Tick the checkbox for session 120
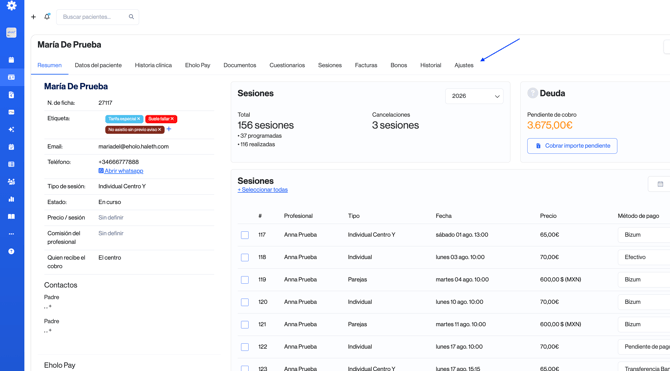670x371 pixels. (x=245, y=302)
